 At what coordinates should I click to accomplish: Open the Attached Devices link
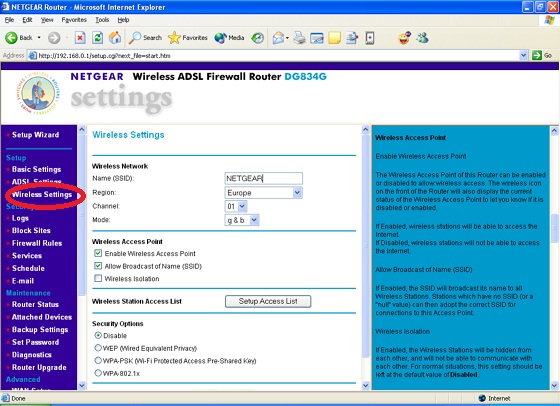[x=42, y=317]
